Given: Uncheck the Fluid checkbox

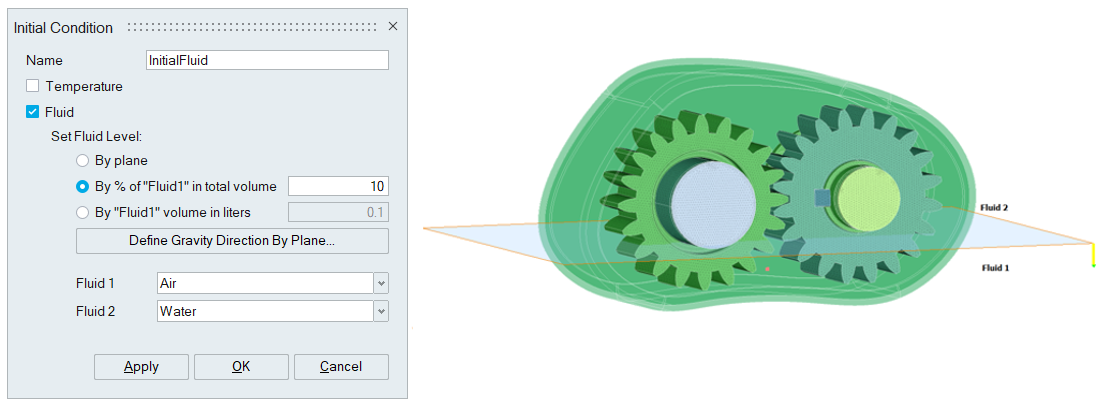Looking at the screenshot, I should click(x=33, y=113).
